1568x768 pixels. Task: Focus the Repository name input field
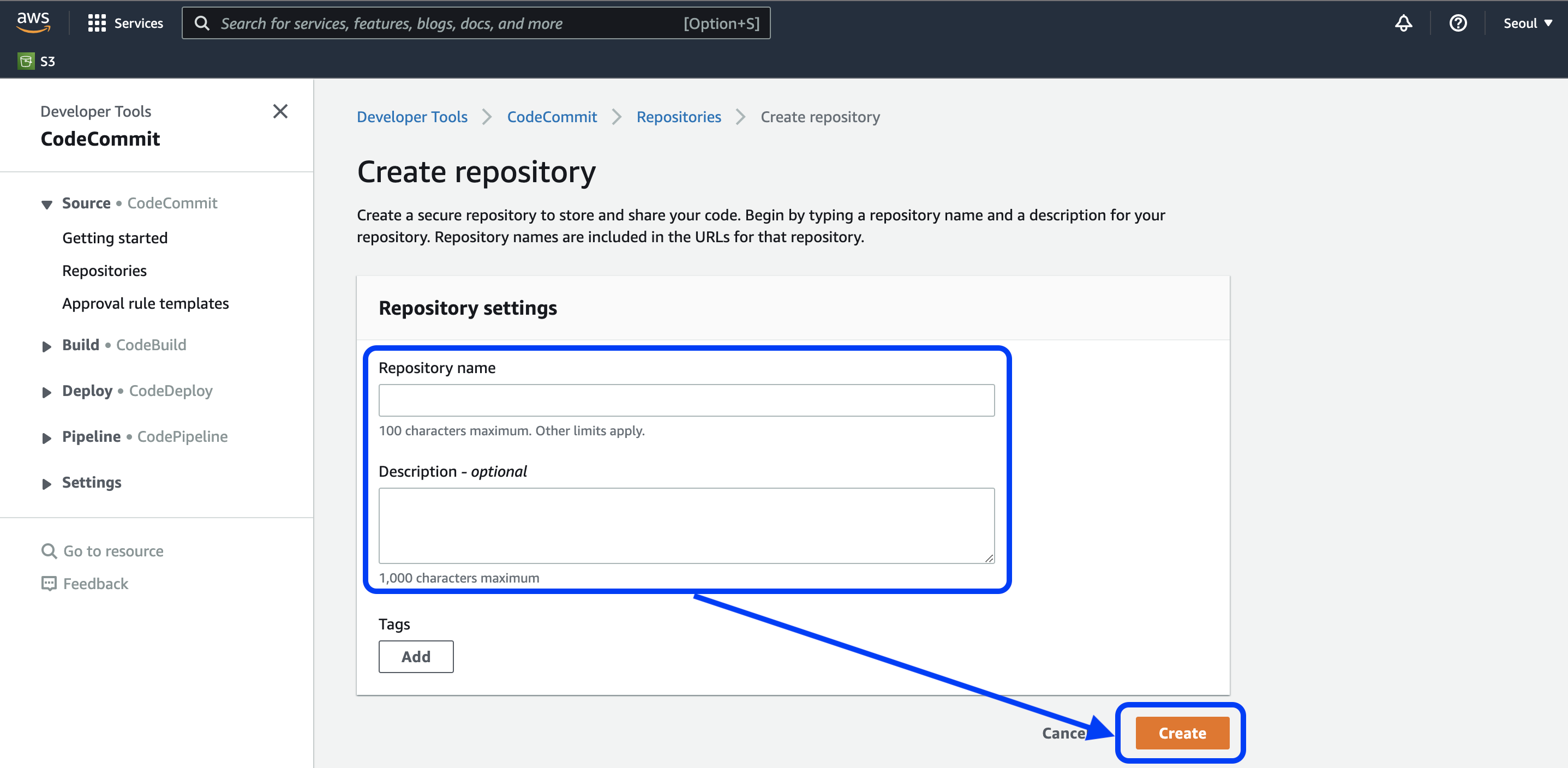click(686, 400)
